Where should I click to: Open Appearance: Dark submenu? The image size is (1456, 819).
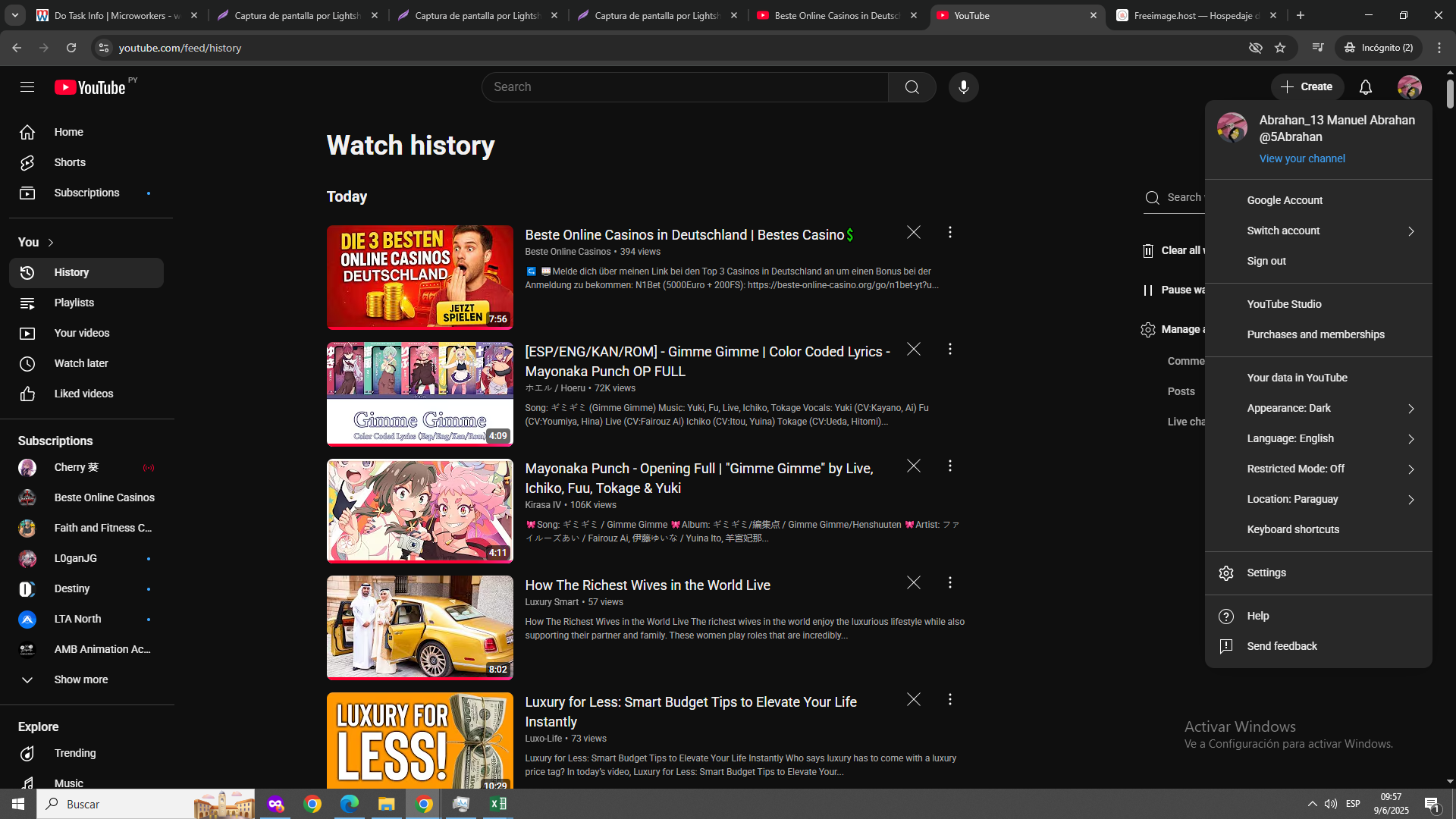pos(1319,409)
